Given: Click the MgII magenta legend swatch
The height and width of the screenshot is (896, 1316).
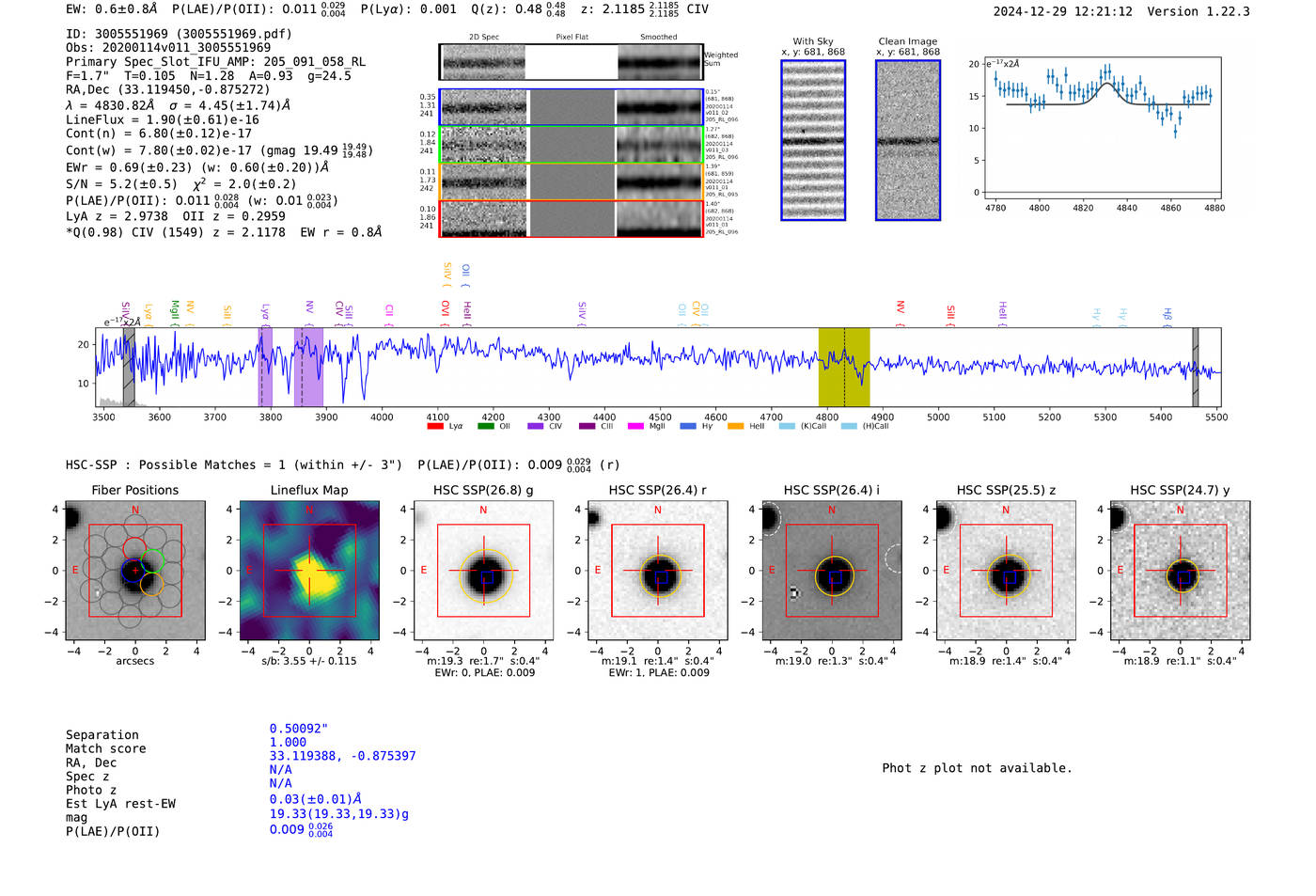Looking at the screenshot, I should pos(635,427).
